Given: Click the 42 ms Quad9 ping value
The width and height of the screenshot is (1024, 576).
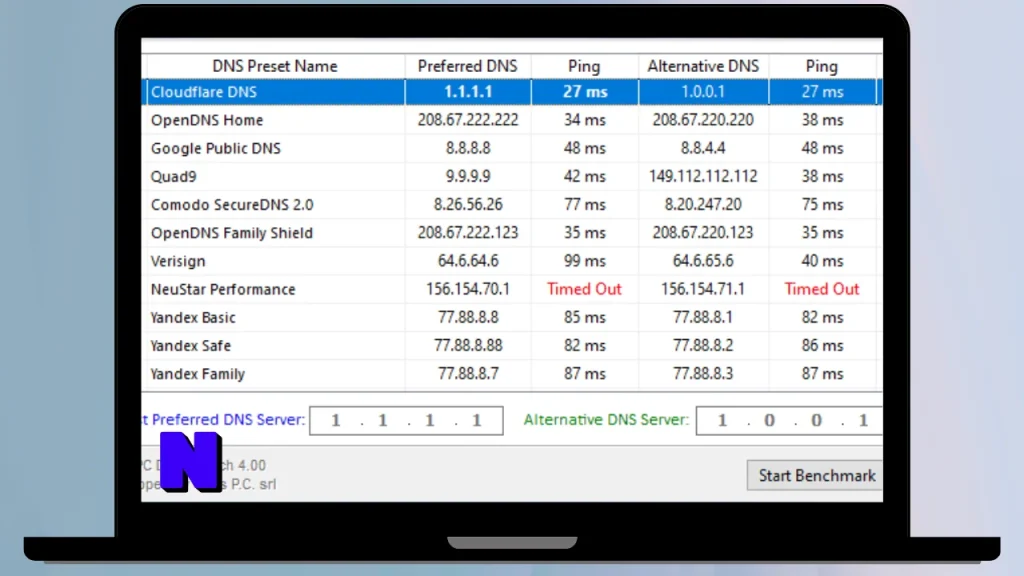Looking at the screenshot, I should coord(584,176).
